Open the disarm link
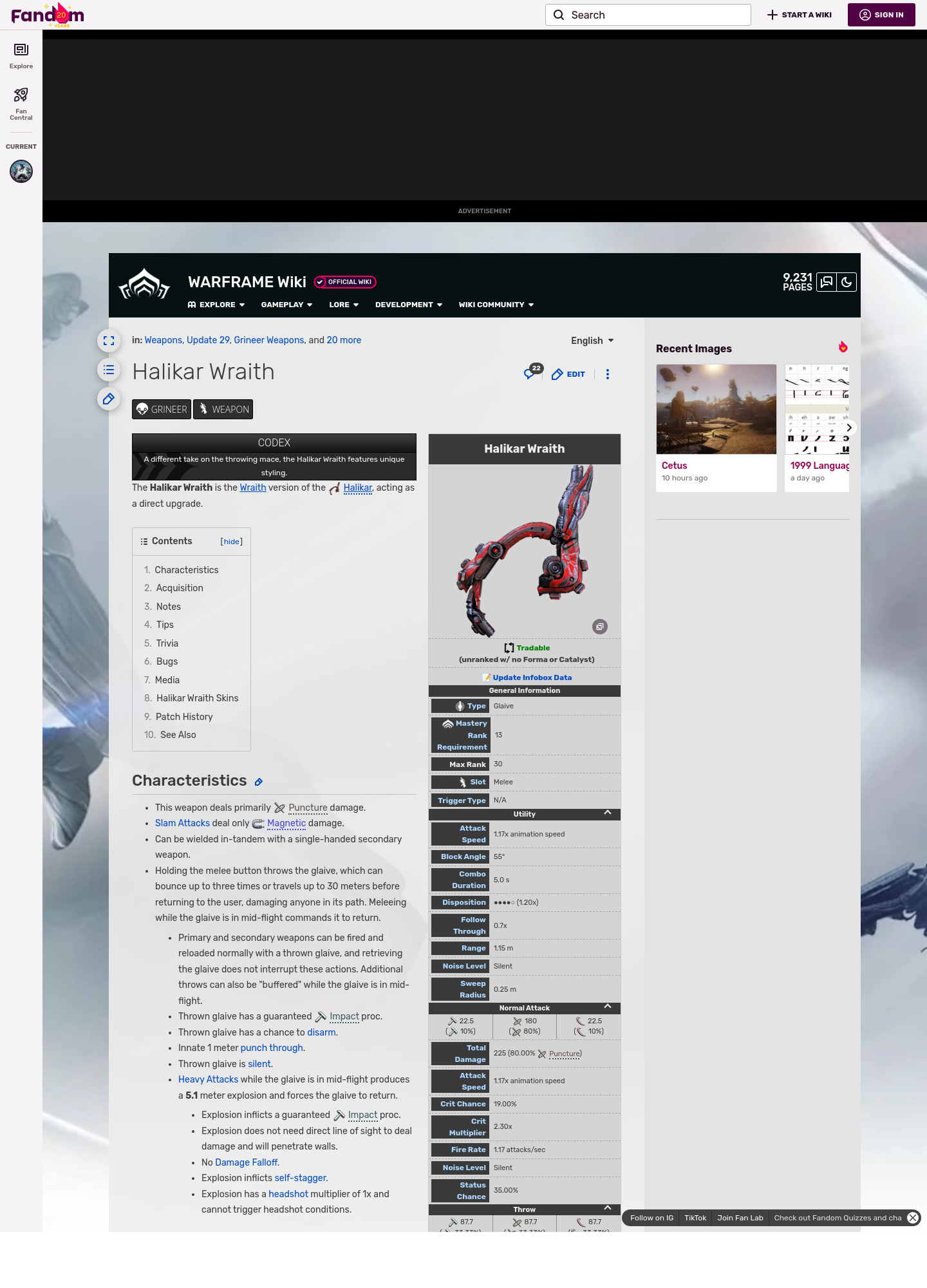 [x=321, y=1032]
